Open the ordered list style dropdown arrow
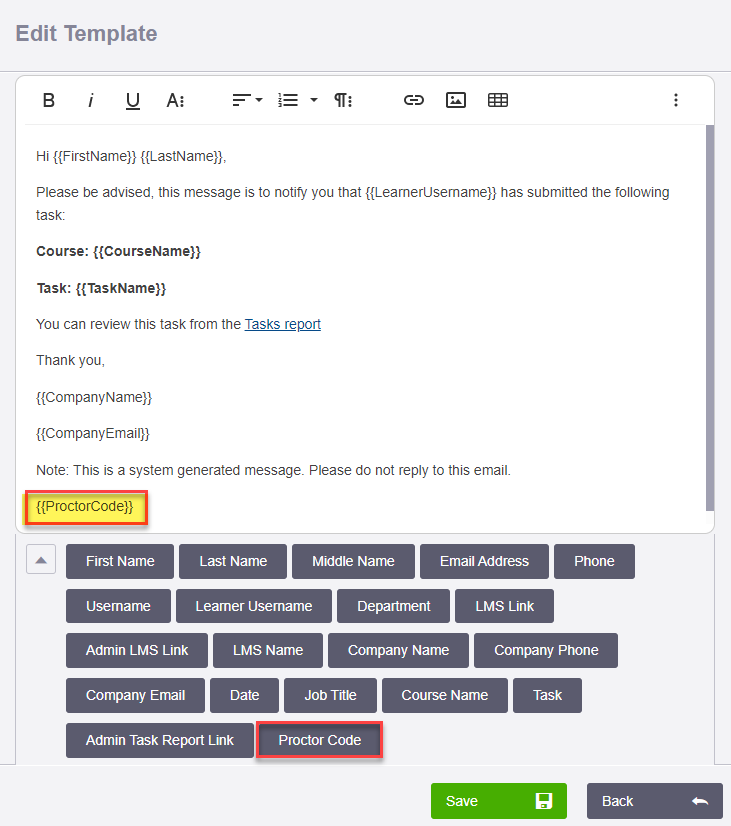The width and height of the screenshot is (731, 826). pyautogui.click(x=314, y=100)
